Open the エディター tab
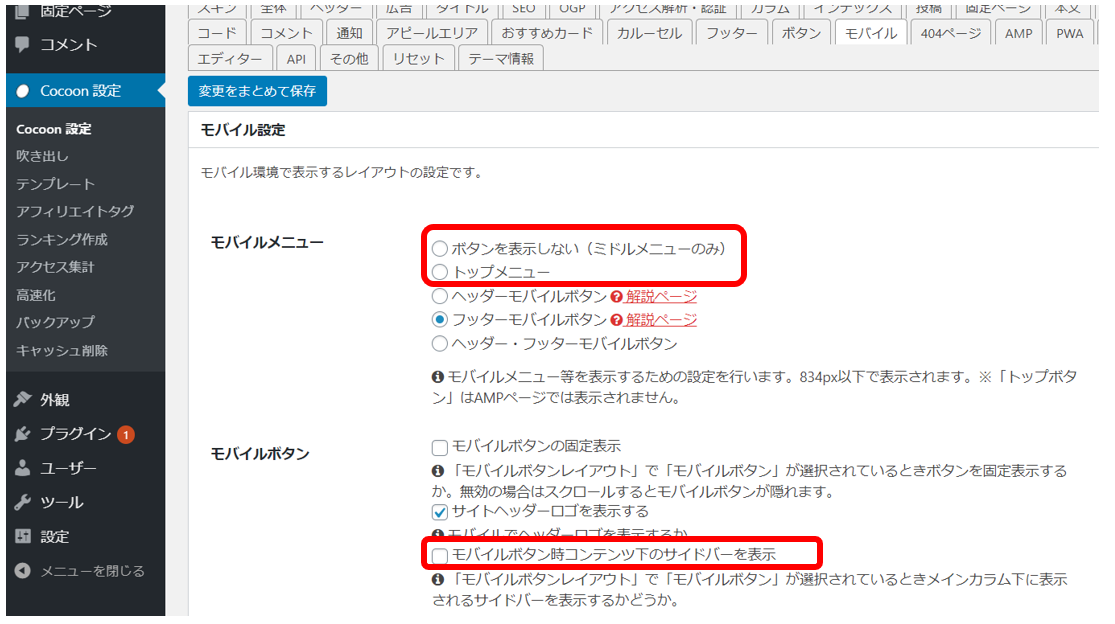Image resolution: width=1115 pixels, height=624 pixels. [230, 58]
